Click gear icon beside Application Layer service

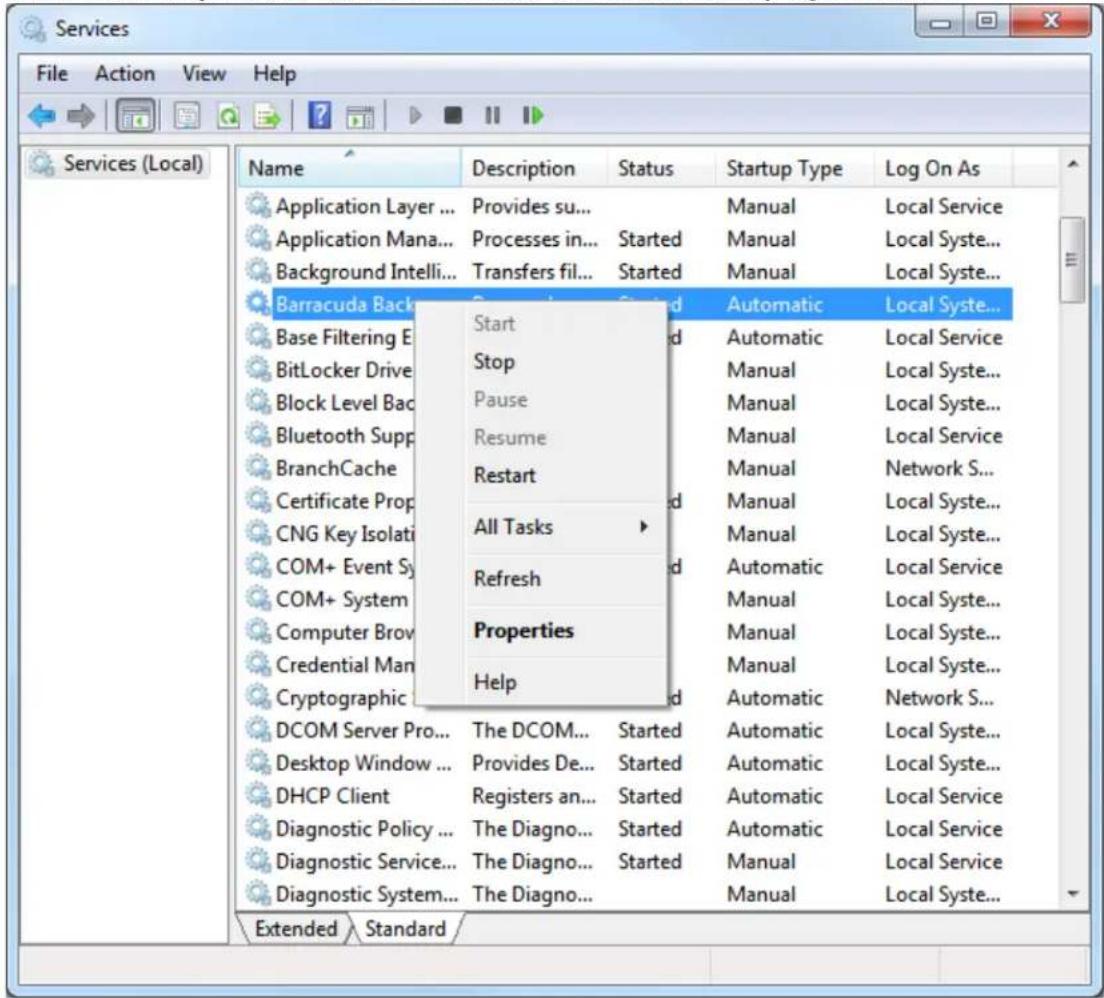pos(258,206)
